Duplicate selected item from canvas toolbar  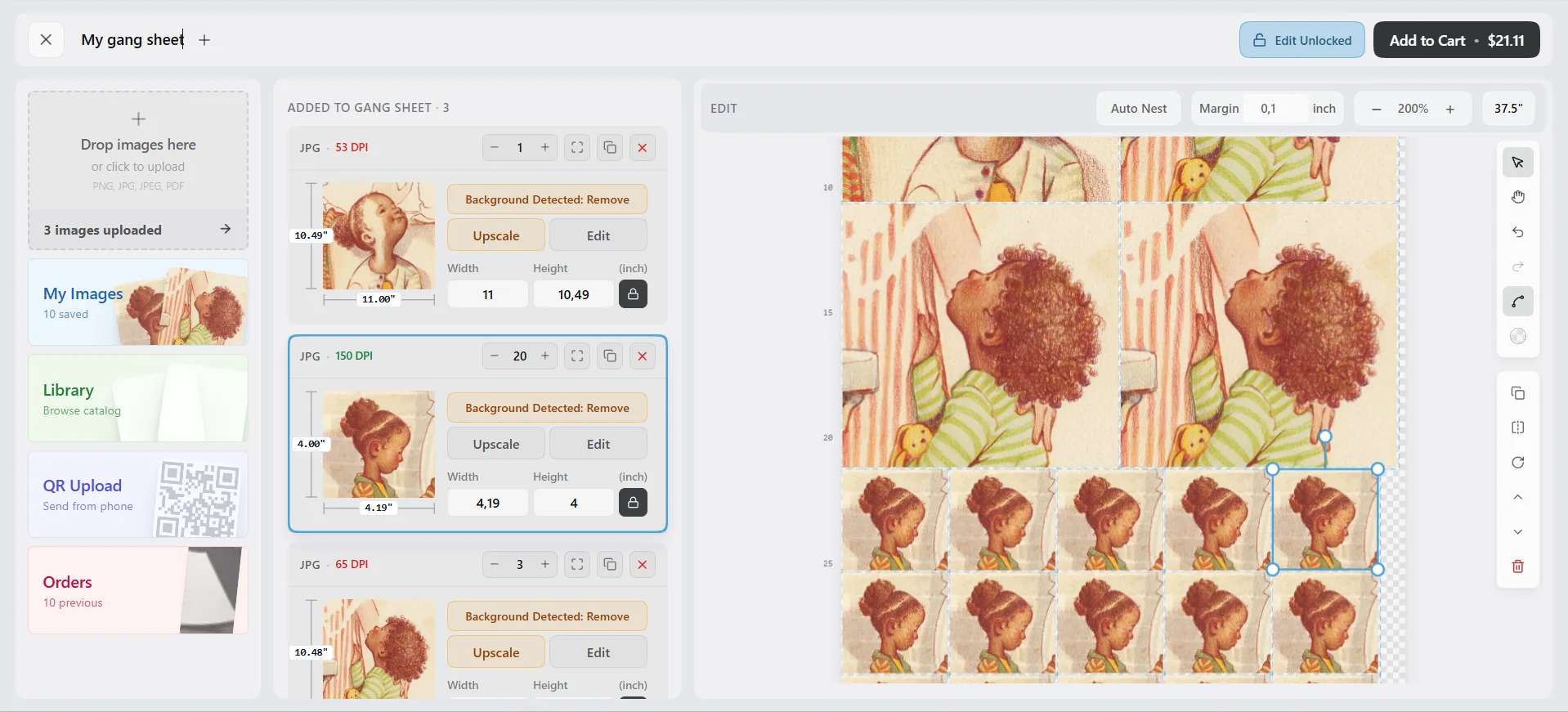click(1518, 393)
